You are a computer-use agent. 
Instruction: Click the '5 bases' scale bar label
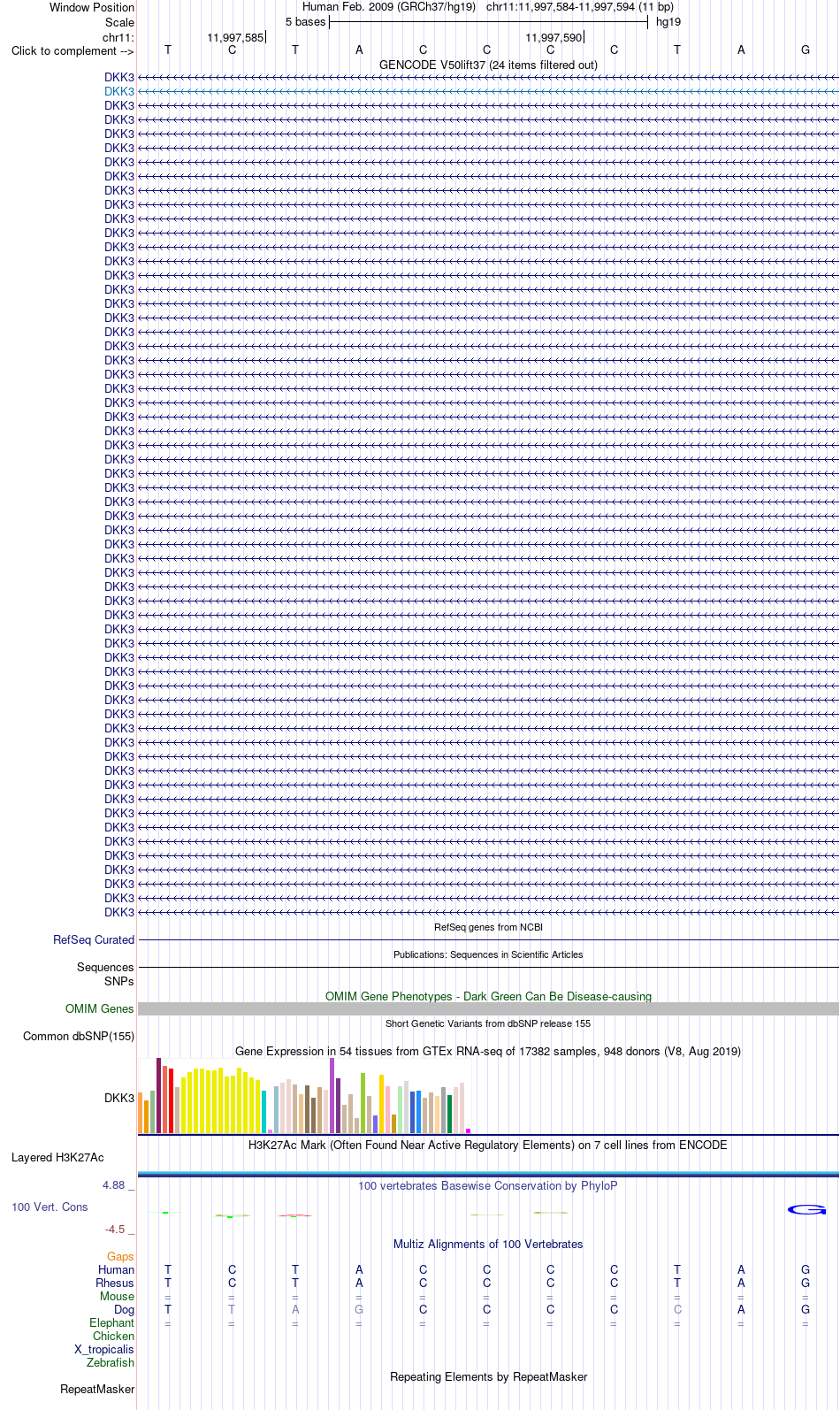coord(305,22)
